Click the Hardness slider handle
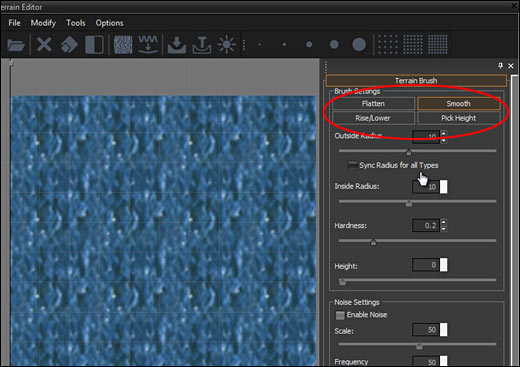Viewport: 520px width, 367px height. pyautogui.click(x=373, y=242)
